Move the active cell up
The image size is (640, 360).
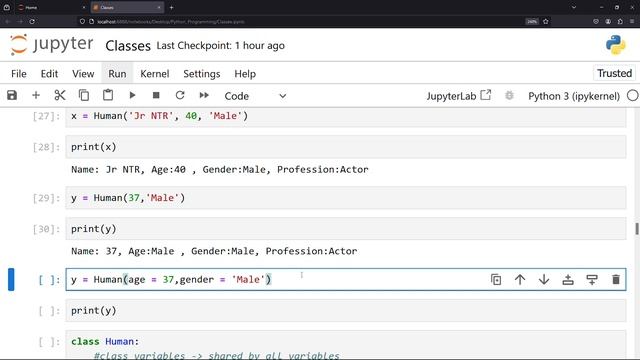[x=520, y=280]
